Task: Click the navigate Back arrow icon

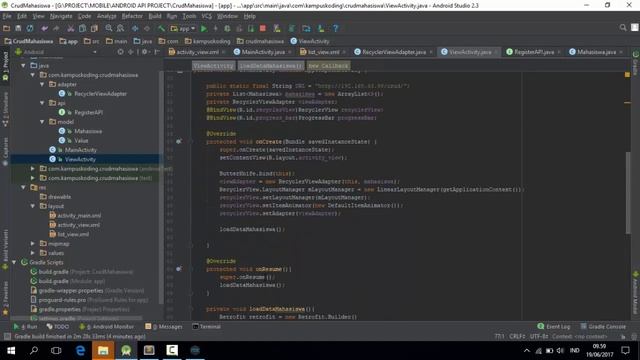Action: click(x=135, y=28)
